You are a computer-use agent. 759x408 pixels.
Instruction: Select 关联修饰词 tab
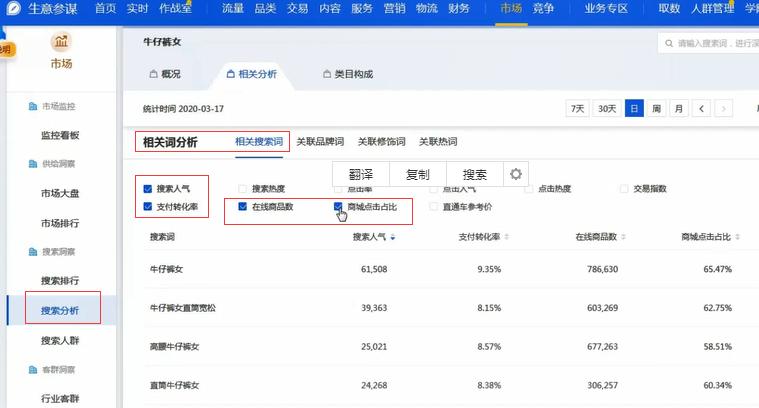[381, 141]
